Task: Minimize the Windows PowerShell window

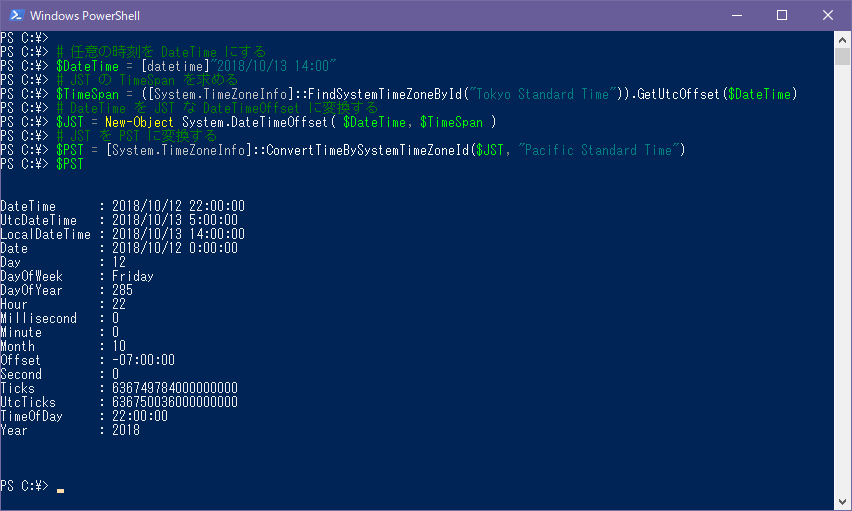Action: coord(737,15)
